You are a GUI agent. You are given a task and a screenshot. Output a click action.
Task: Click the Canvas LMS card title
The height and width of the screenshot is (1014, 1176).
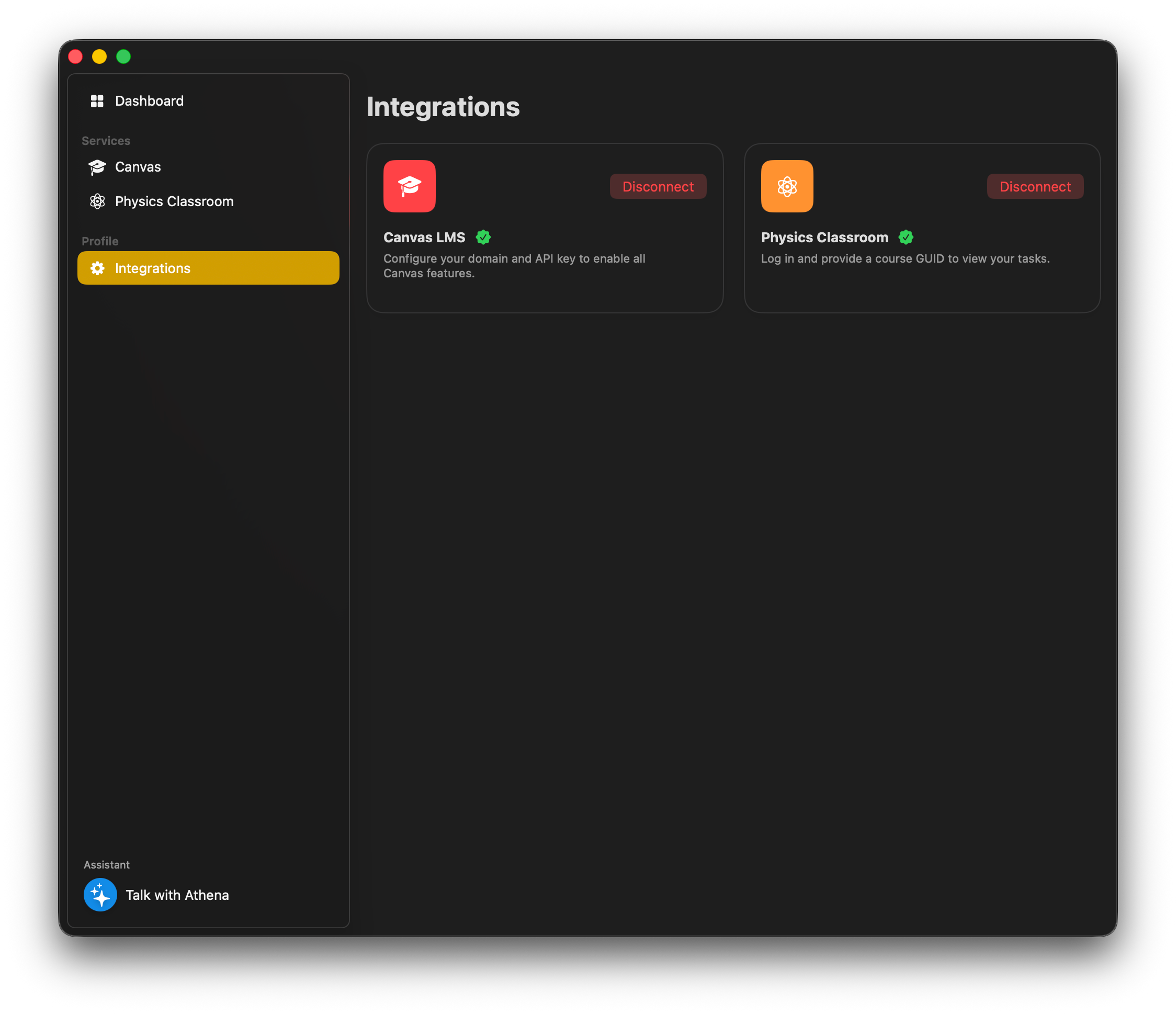point(424,238)
